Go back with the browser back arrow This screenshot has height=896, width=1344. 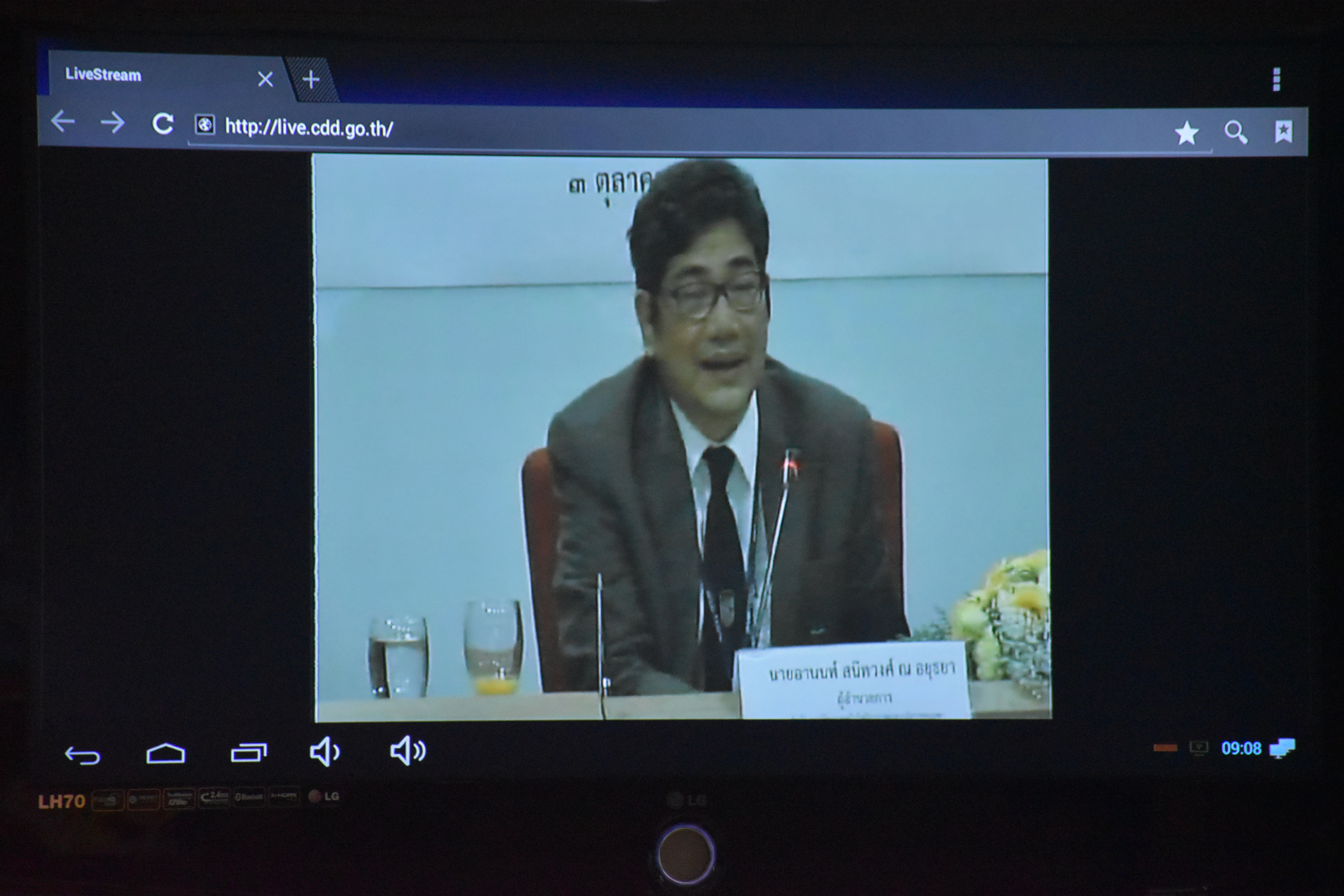[63, 121]
